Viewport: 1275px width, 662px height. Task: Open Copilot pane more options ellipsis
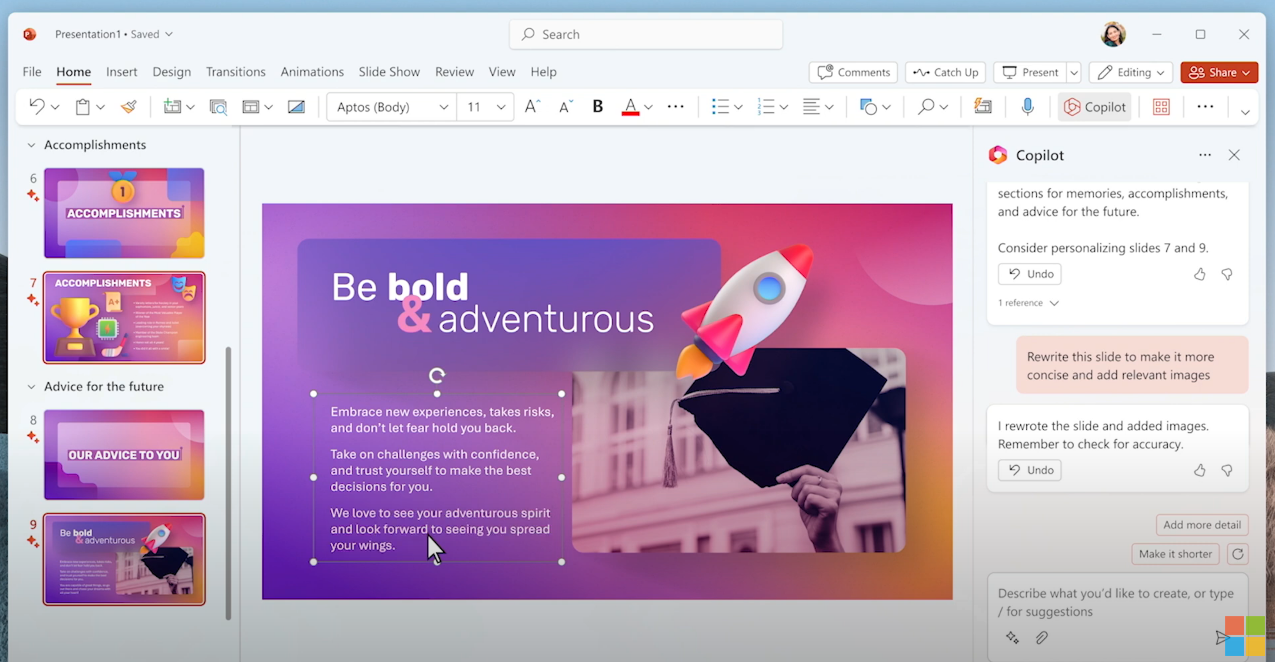pyautogui.click(x=1205, y=155)
